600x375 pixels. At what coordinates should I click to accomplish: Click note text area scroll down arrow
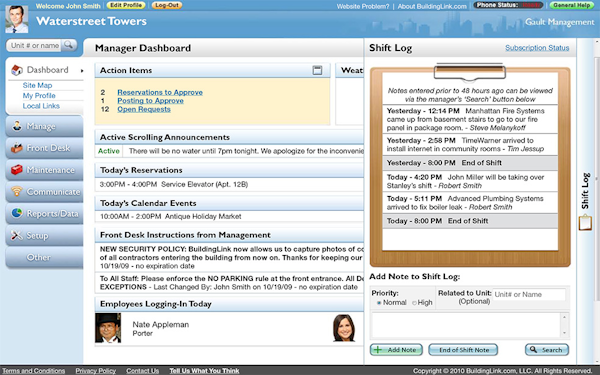pyautogui.click(x=564, y=333)
